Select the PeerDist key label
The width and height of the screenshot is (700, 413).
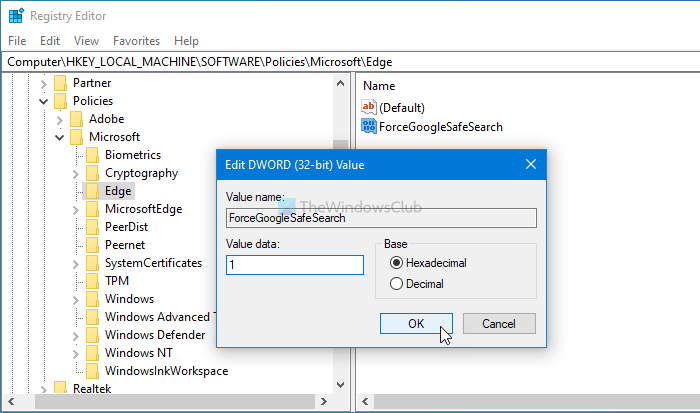(x=126, y=227)
